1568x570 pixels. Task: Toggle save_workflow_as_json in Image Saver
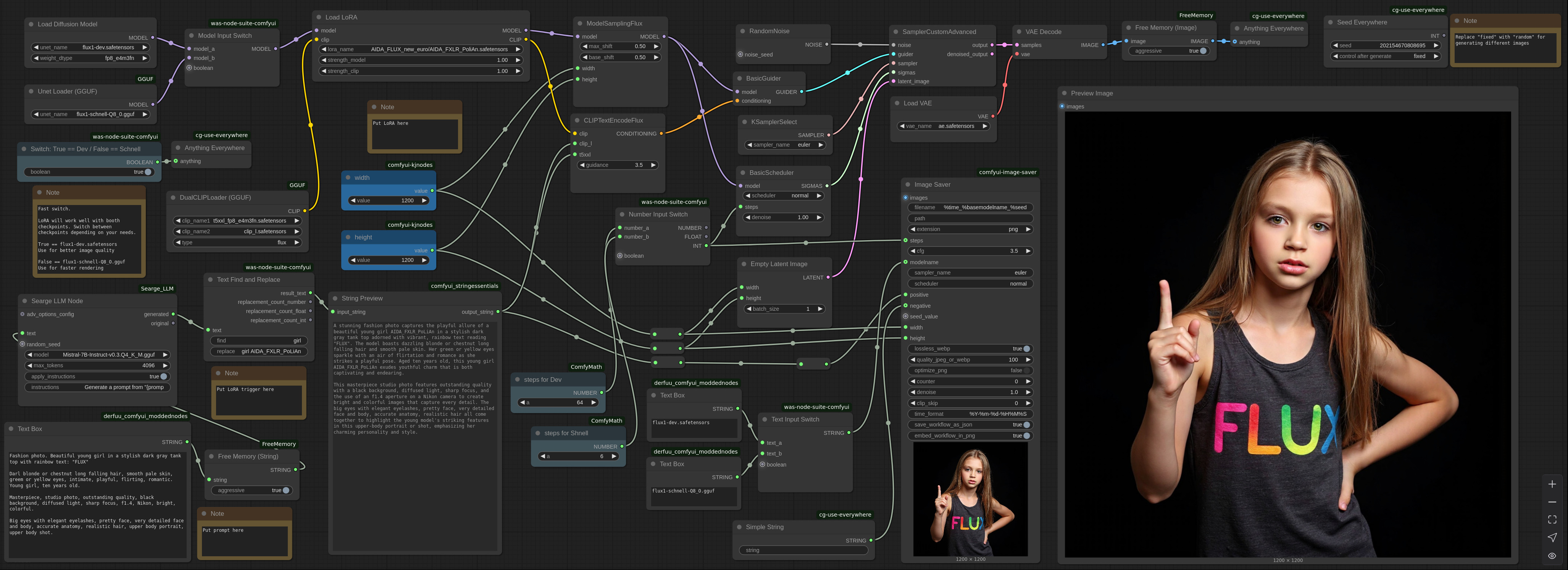tap(970, 425)
